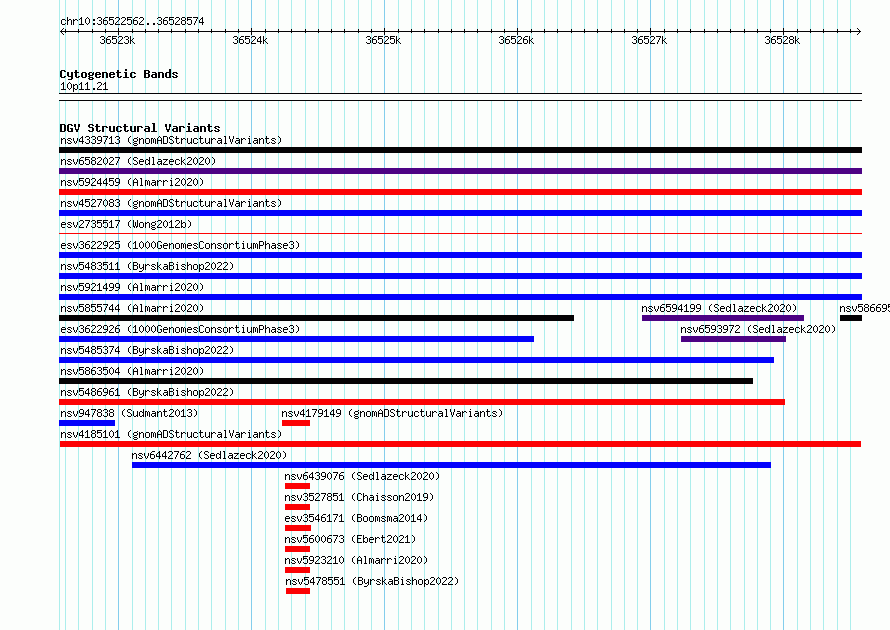Open nsv6442762 (Sedlazeck2020) variant label
The height and width of the screenshot is (630, 890).
click(209, 455)
